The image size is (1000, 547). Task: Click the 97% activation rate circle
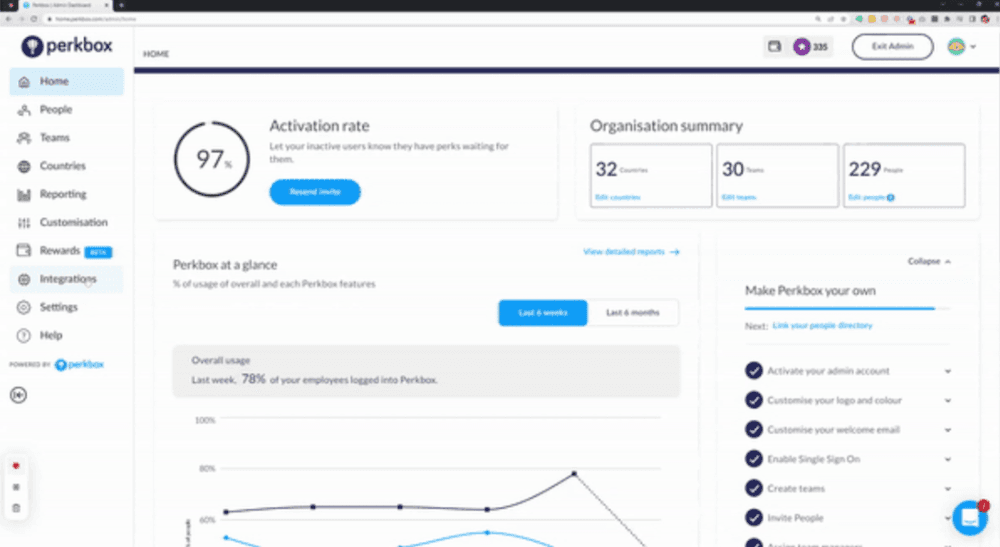click(212, 159)
